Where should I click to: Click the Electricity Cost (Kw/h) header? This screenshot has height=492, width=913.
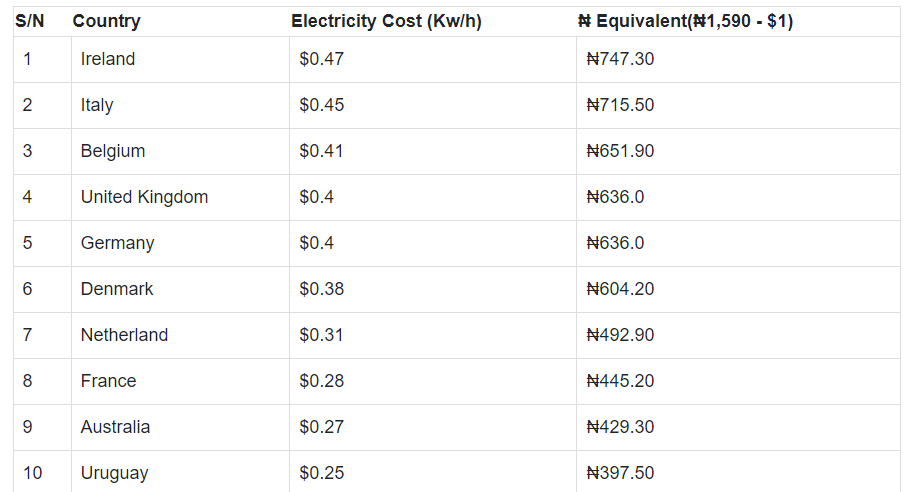click(x=386, y=21)
